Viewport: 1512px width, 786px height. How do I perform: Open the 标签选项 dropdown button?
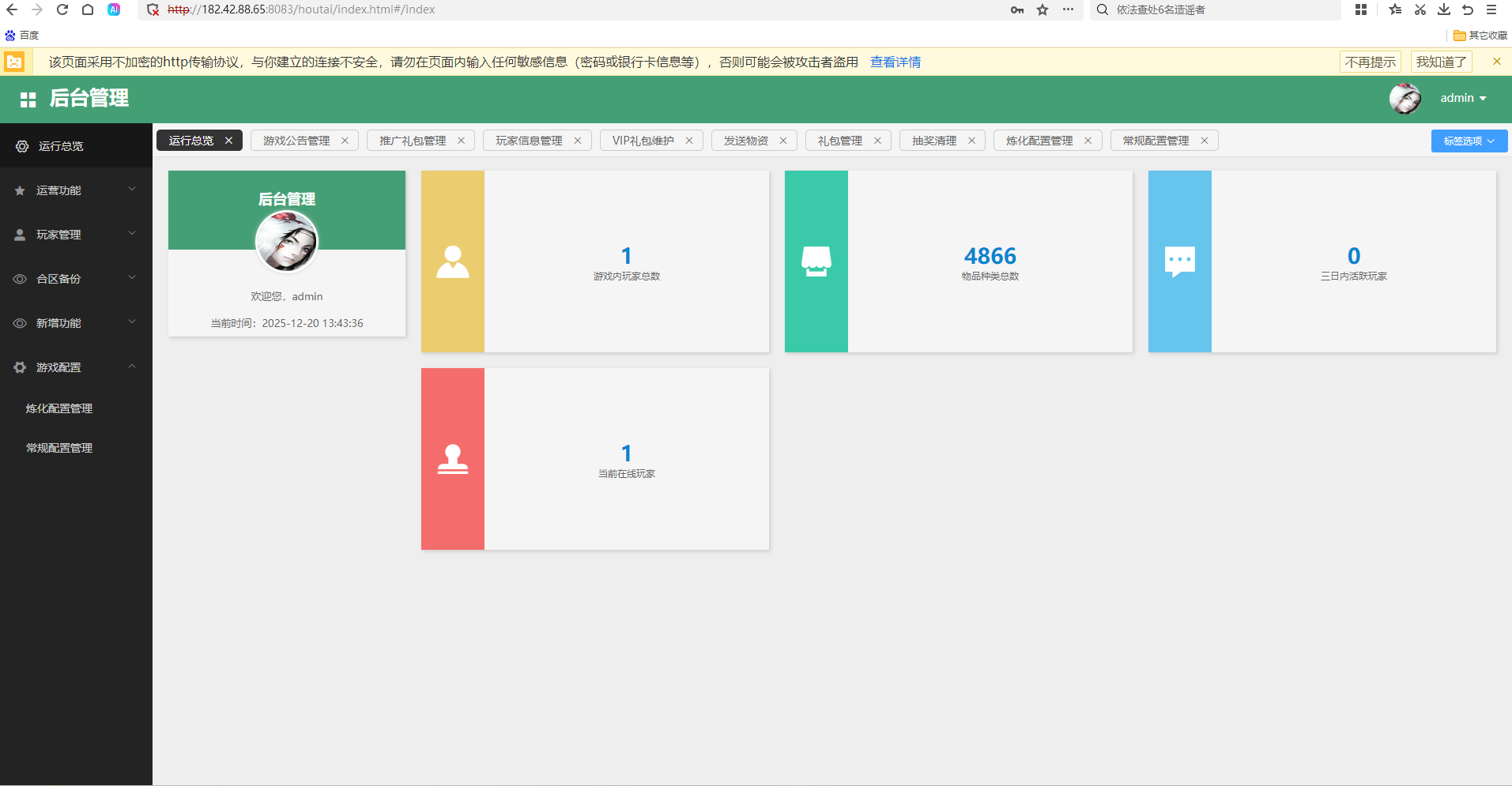tap(1469, 141)
